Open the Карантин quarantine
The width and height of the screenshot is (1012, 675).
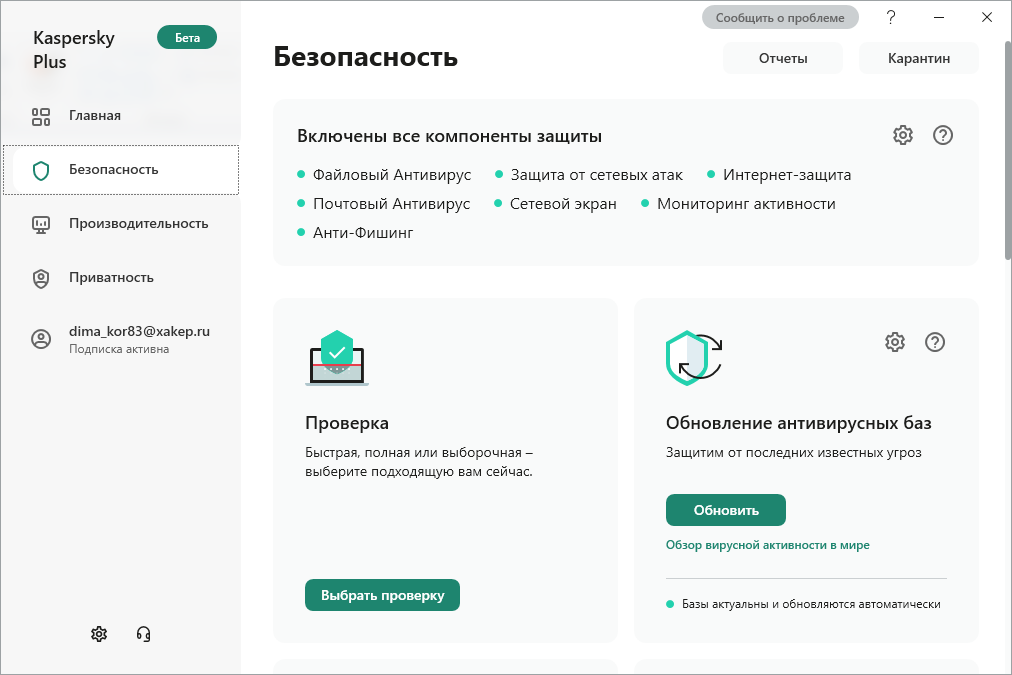click(x=918, y=58)
